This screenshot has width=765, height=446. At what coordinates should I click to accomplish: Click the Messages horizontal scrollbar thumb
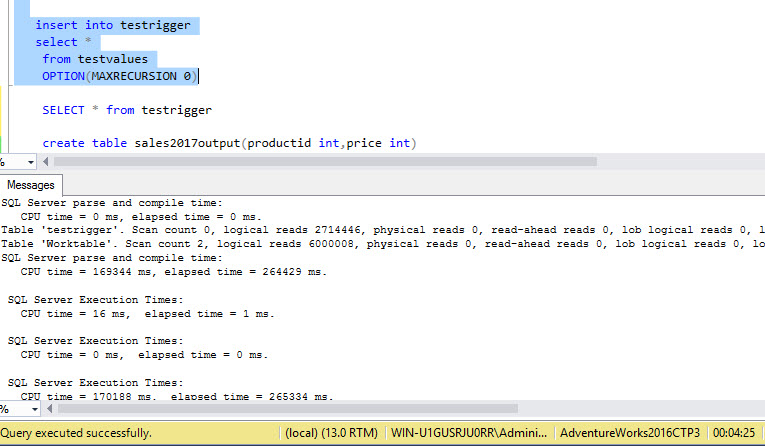(x=288, y=409)
